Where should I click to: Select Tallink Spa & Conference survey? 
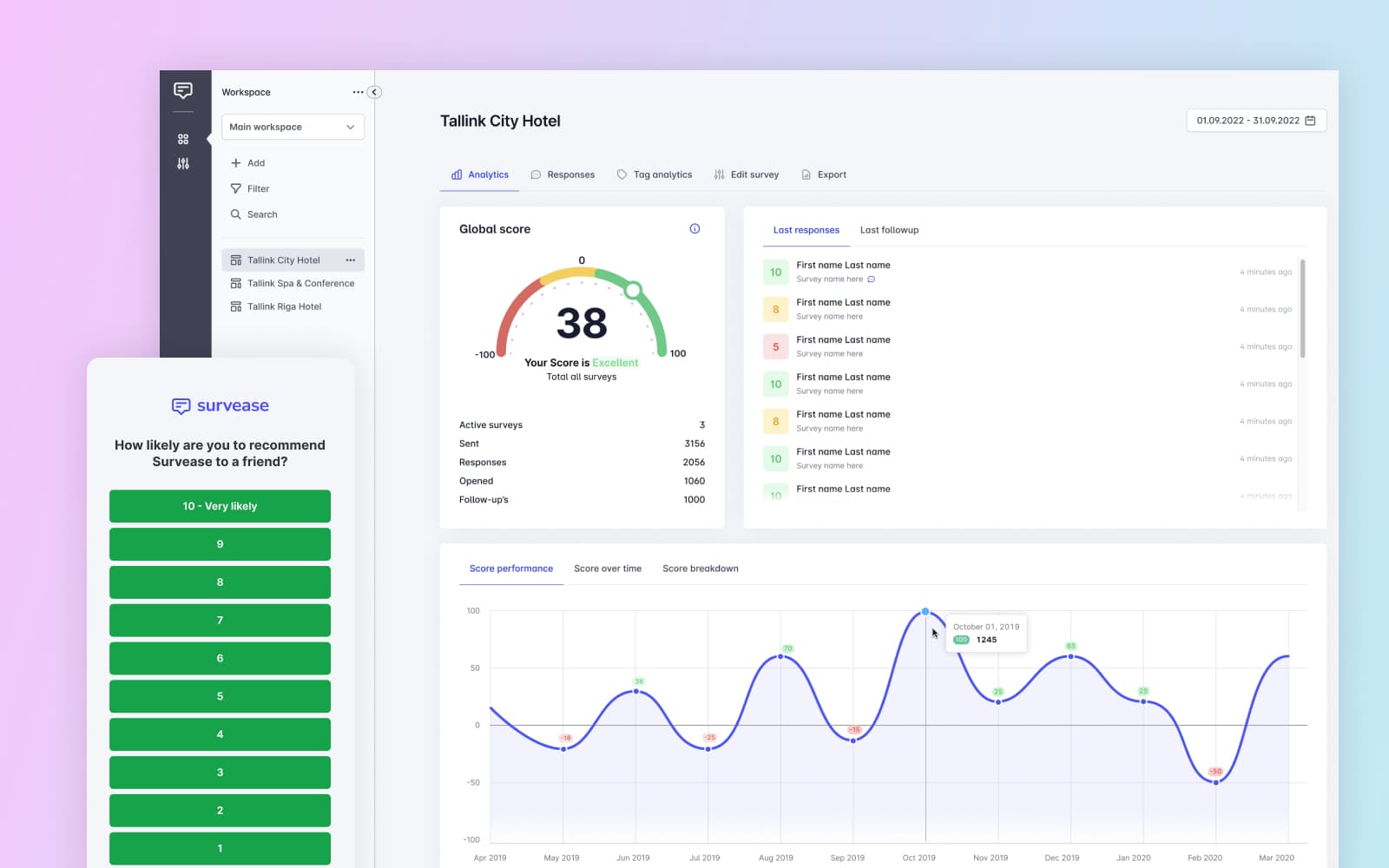point(300,284)
